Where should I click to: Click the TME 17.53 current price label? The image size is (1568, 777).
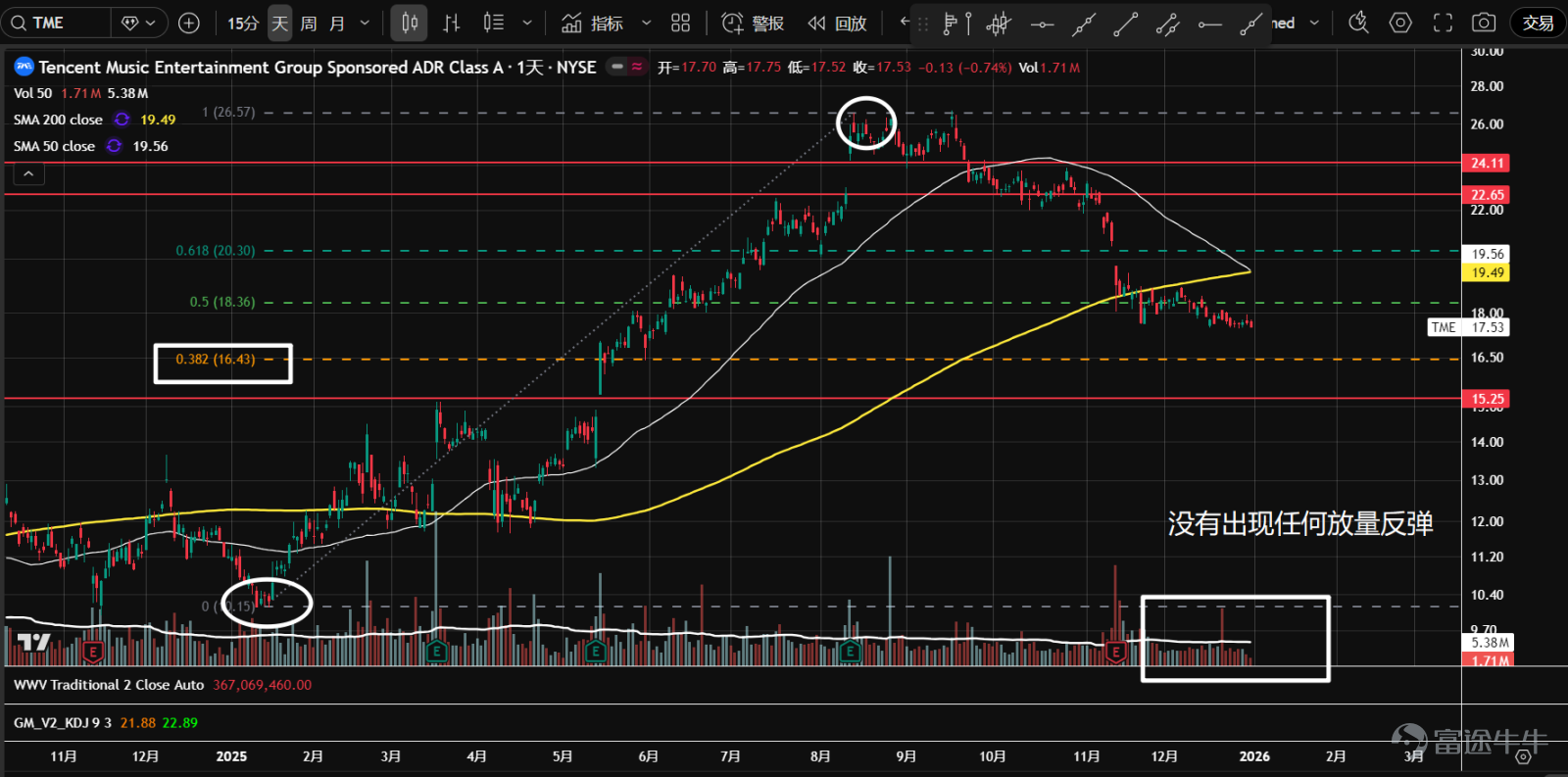click(1468, 327)
